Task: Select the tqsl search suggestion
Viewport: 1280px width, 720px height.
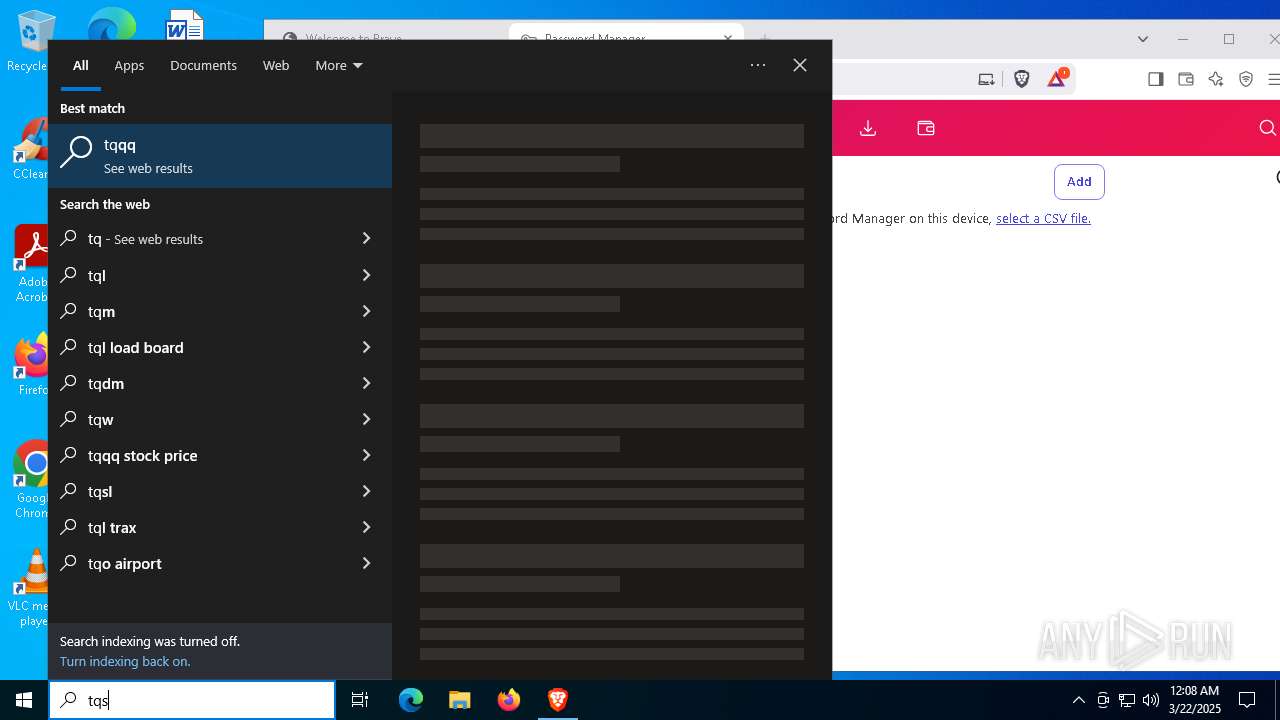Action: 205,491
